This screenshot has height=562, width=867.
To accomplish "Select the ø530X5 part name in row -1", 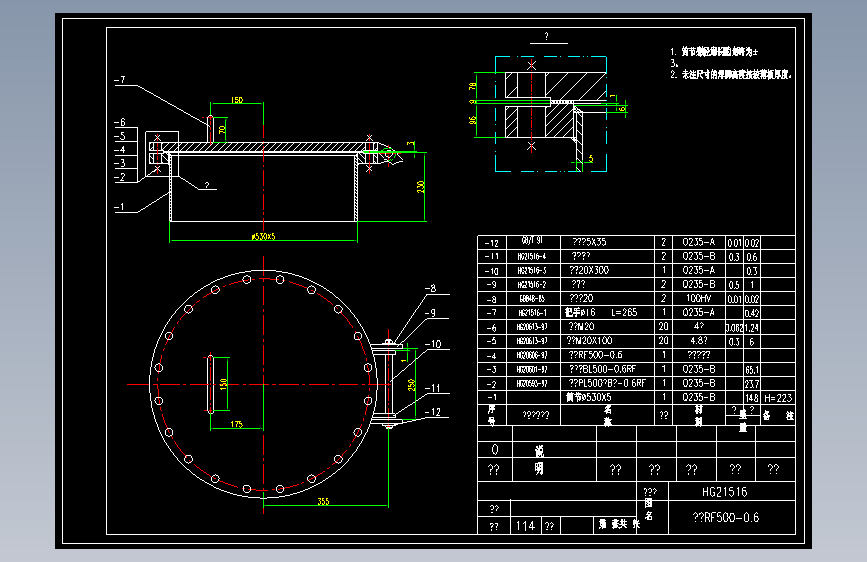I will (588, 397).
